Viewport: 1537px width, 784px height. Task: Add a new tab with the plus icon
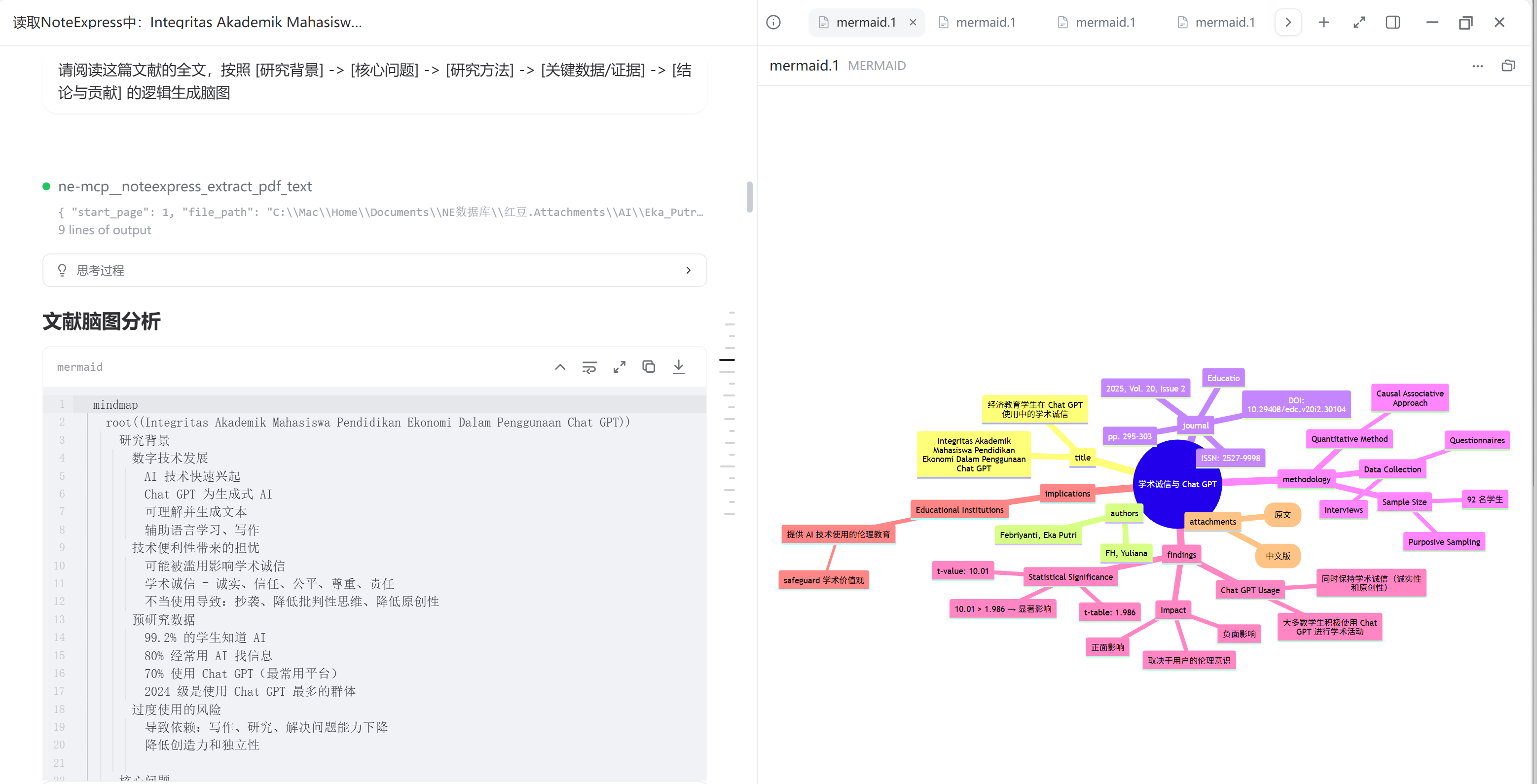pyautogui.click(x=1324, y=23)
